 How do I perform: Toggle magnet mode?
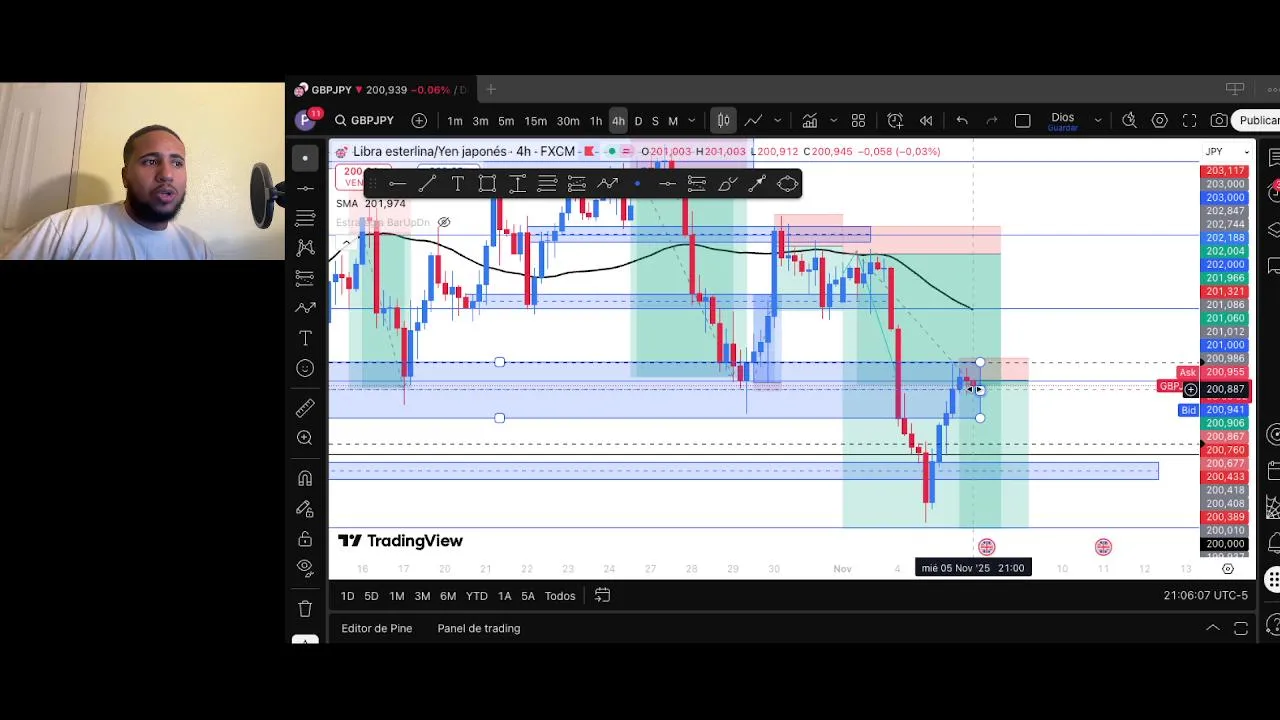click(305, 478)
